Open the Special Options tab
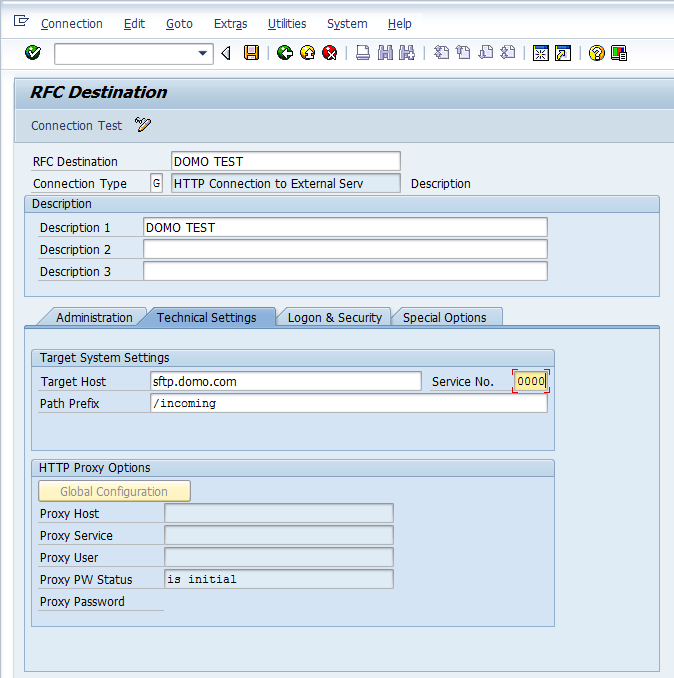This screenshot has width=674, height=678. click(444, 317)
